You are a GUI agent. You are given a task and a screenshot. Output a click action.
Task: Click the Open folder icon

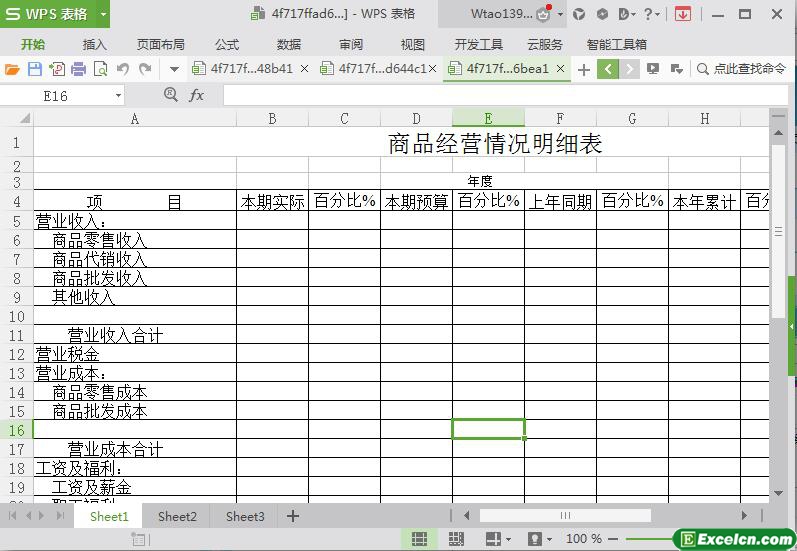coord(12,69)
